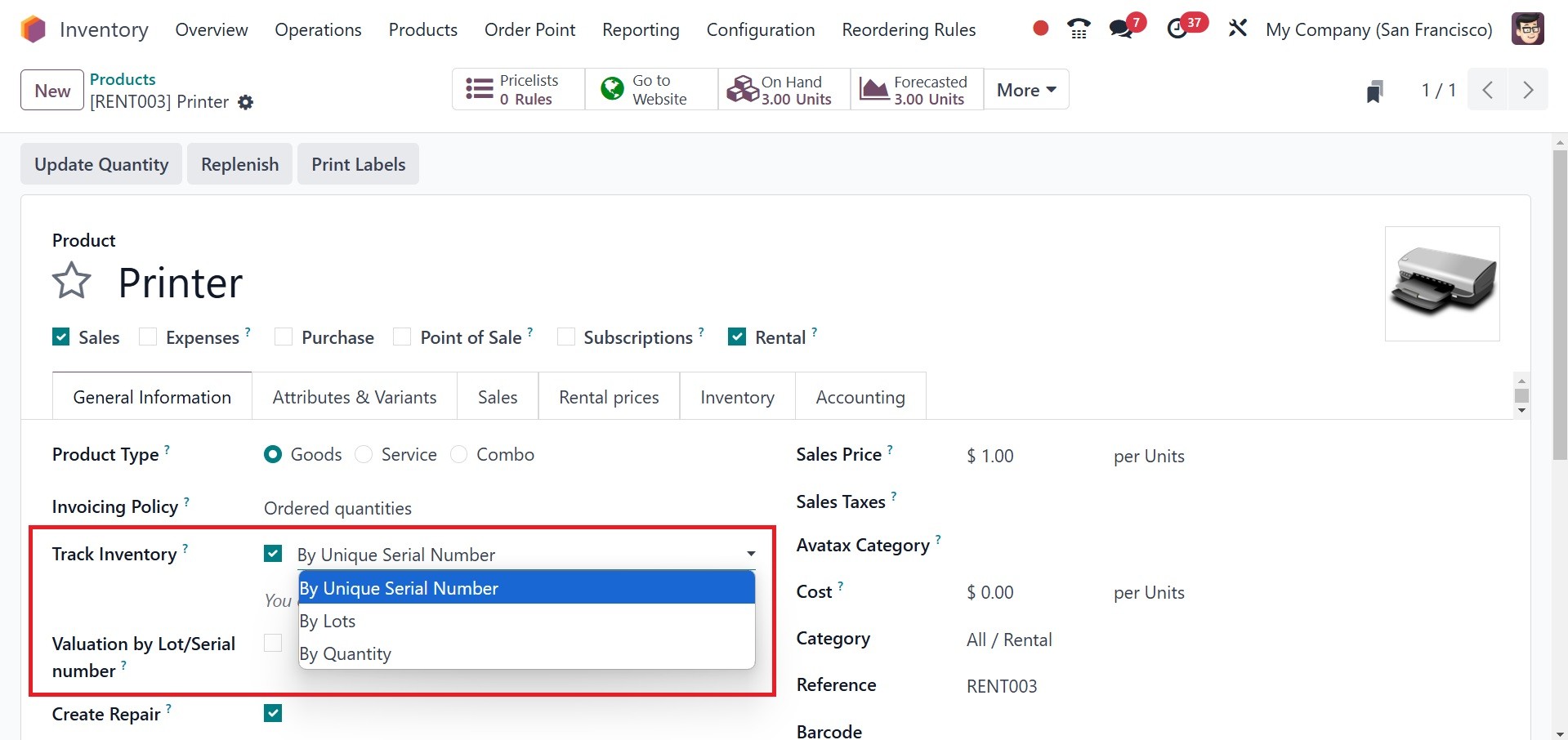Enable the Purchase checkbox
The image size is (1568, 740).
(x=284, y=337)
